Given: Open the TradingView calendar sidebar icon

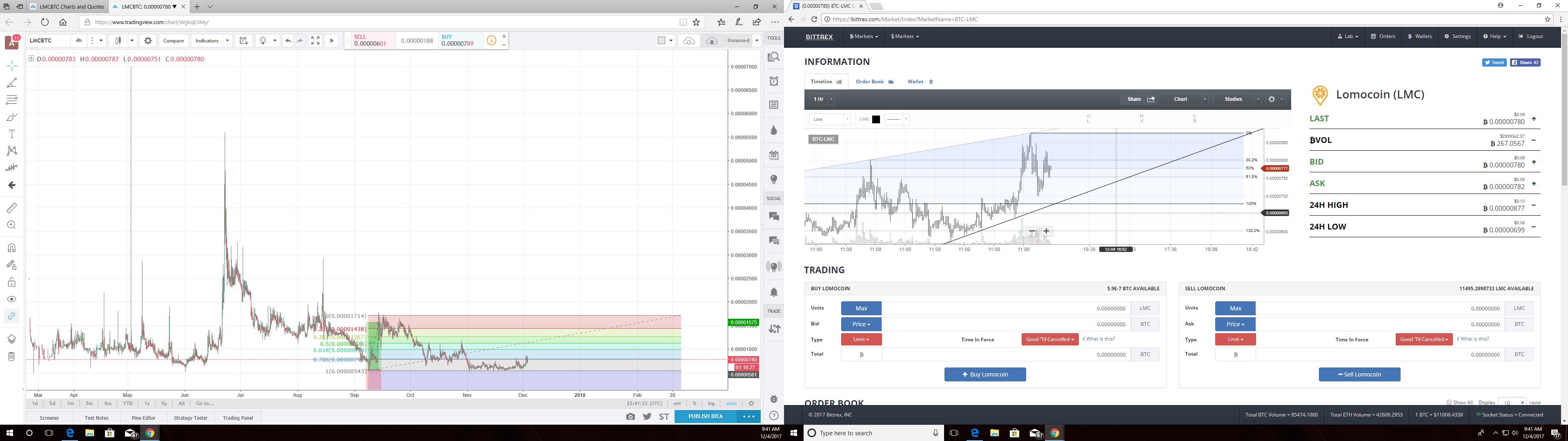Looking at the screenshot, I should (774, 155).
